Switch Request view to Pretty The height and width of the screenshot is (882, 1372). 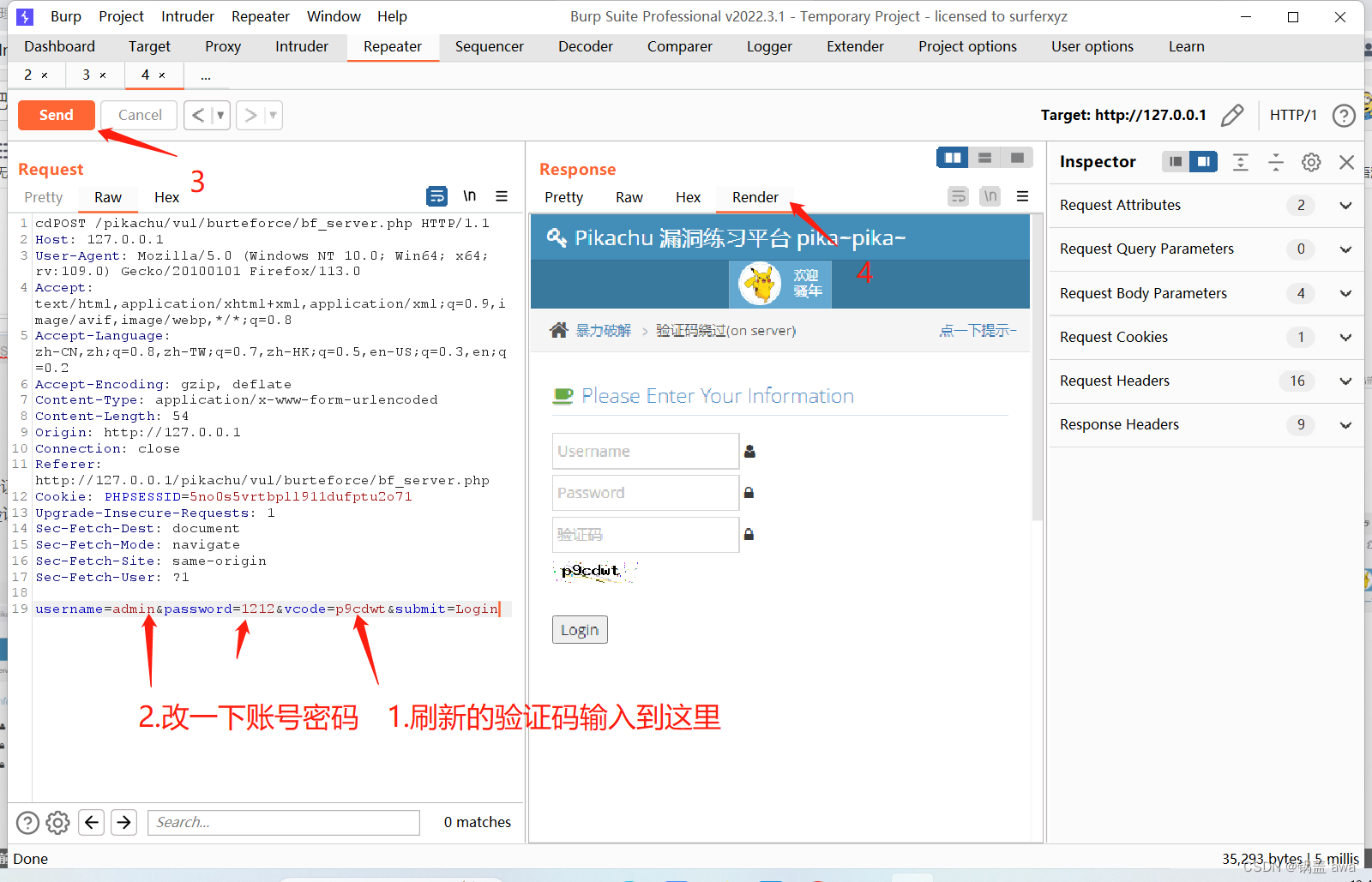click(x=44, y=197)
